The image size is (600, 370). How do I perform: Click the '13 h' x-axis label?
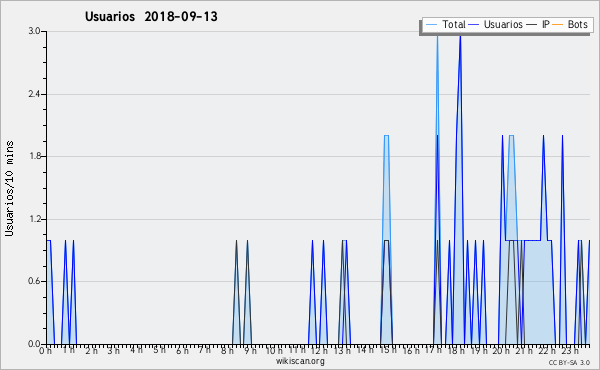click(x=342, y=350)
